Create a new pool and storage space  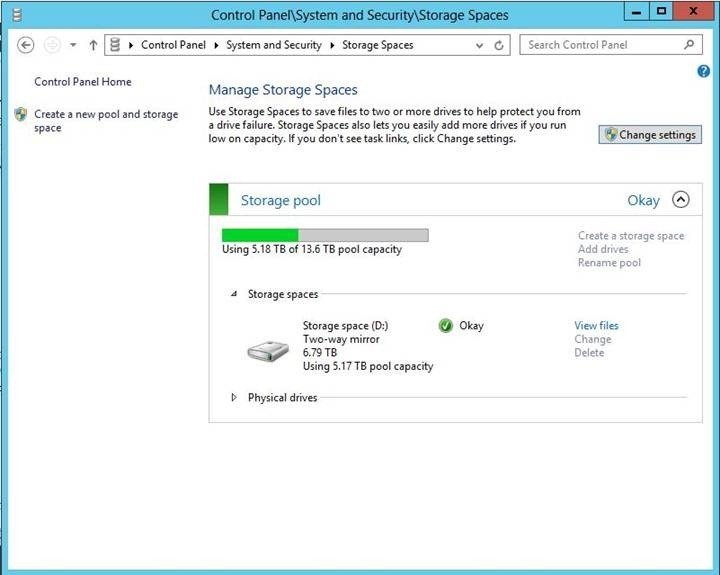(106, 121)
